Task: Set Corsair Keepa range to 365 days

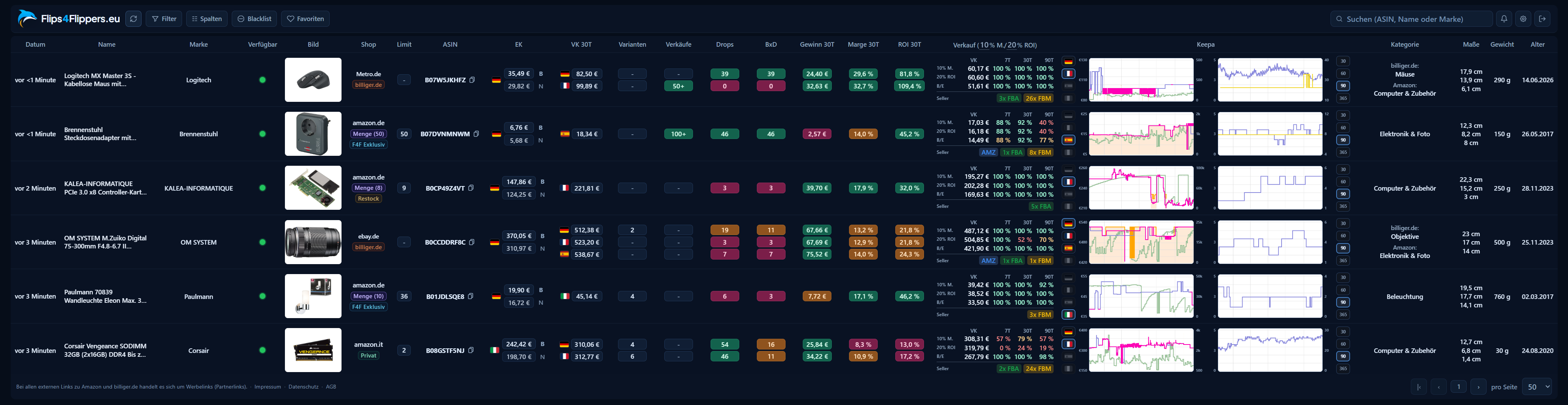Action: point(1343,369)
